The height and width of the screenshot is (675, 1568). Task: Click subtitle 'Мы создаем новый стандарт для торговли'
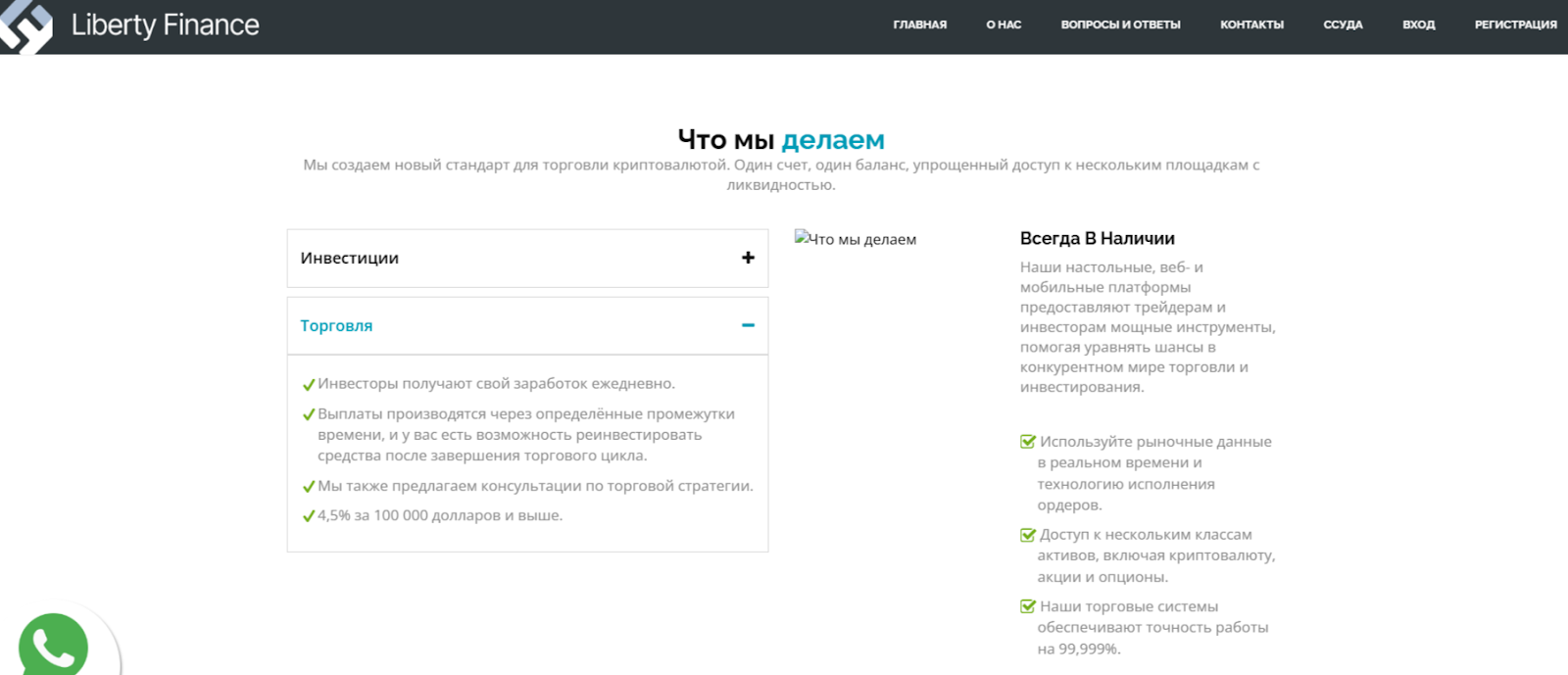pyautogui.click(x=781, y=174)
